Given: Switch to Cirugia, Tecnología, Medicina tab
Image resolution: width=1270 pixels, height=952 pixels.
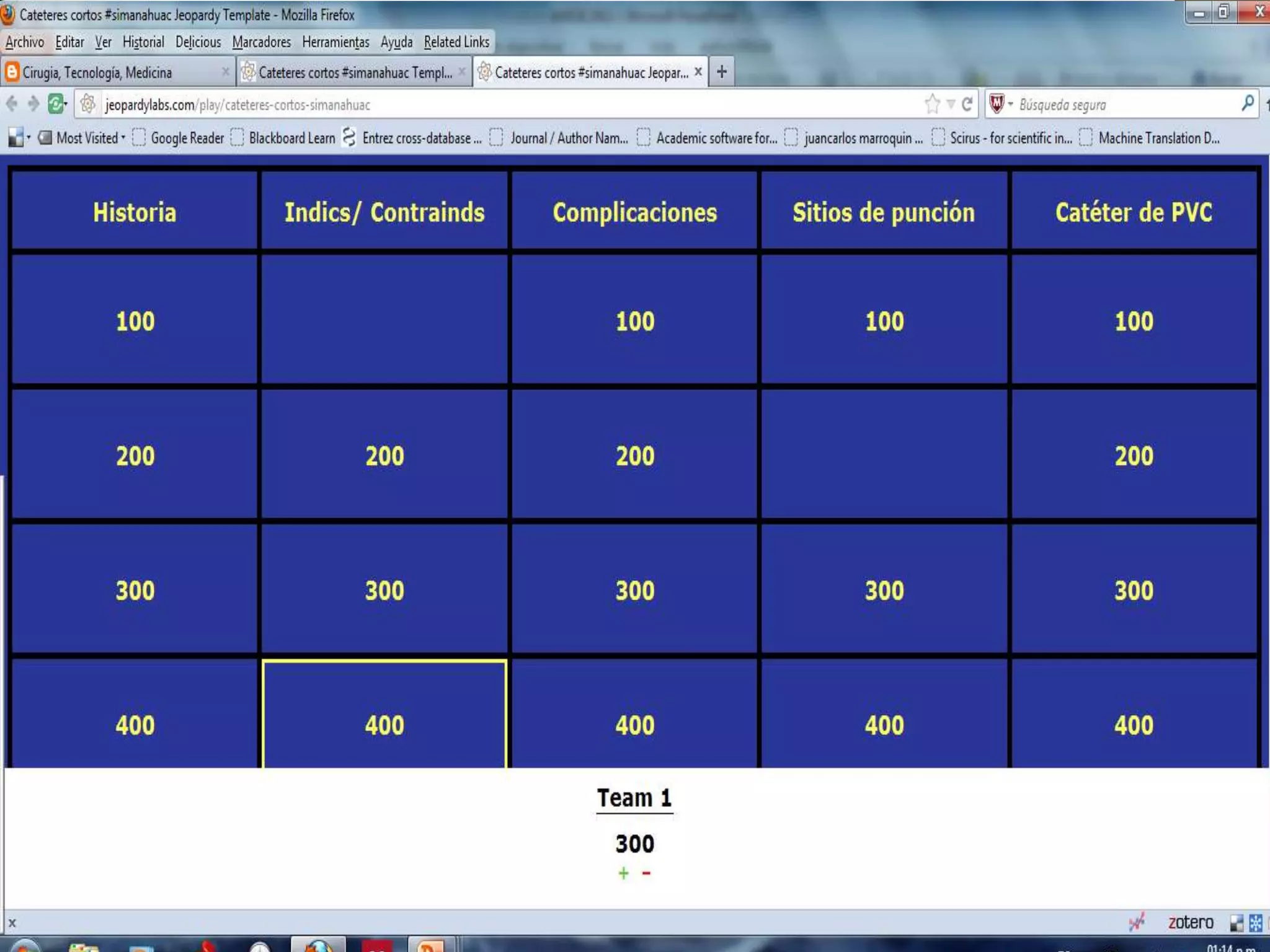Looking at the screenshot, I should 97,73.
